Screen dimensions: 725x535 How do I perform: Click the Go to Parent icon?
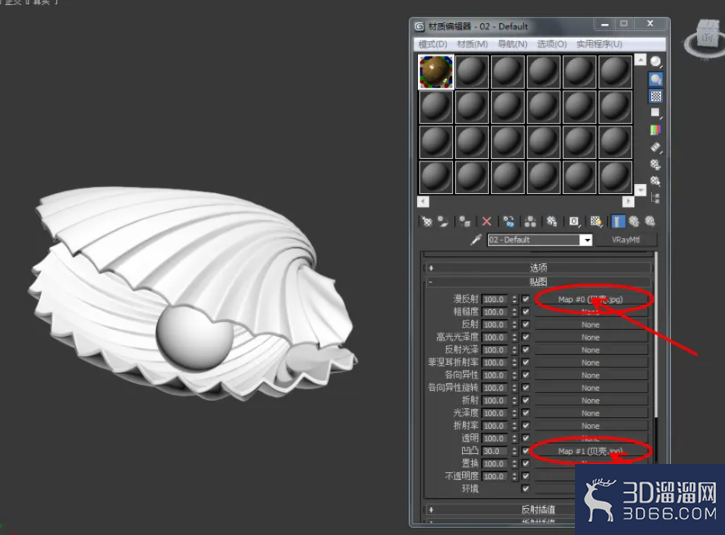[634, 222]
